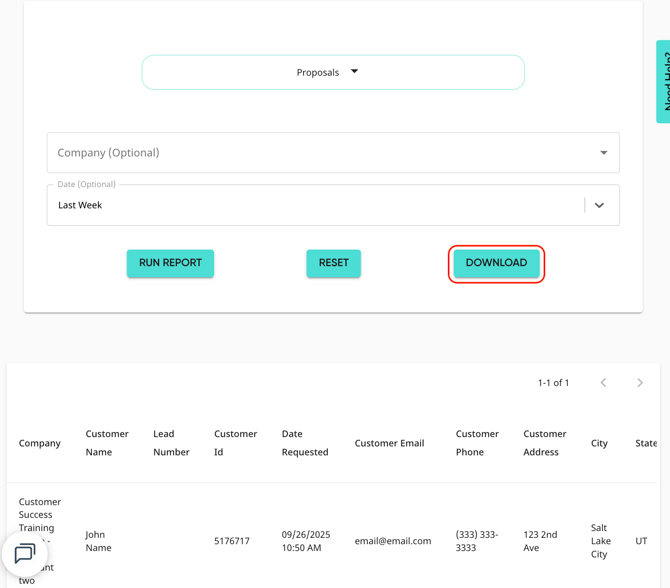
Task: Go to previous page of results
Action: 603,383
